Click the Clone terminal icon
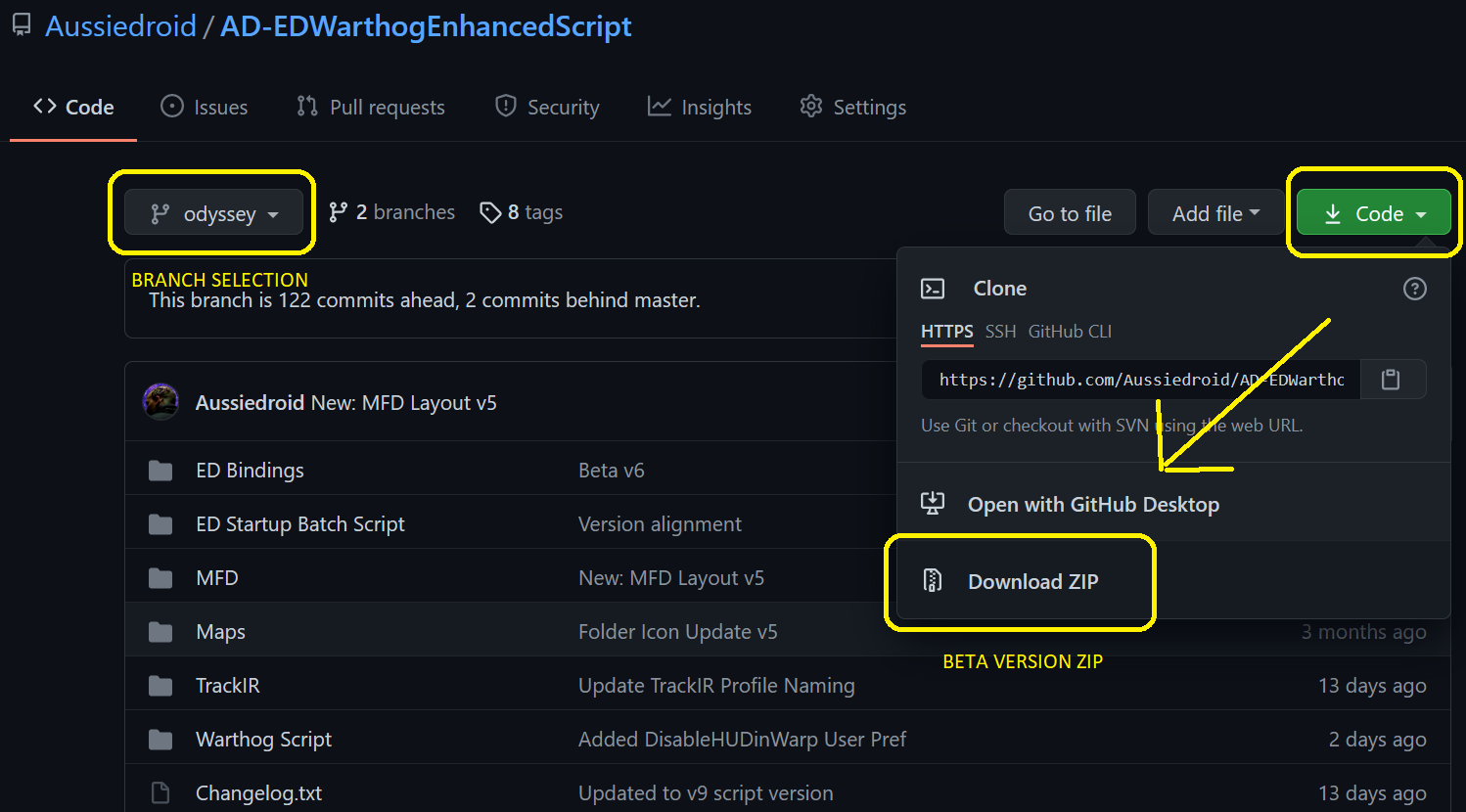The image size is (1466, 812). point(933,289)
